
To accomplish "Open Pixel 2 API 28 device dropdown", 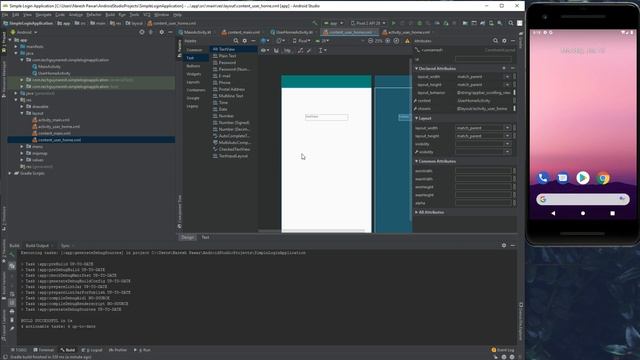I will click(x=368, y=23).
